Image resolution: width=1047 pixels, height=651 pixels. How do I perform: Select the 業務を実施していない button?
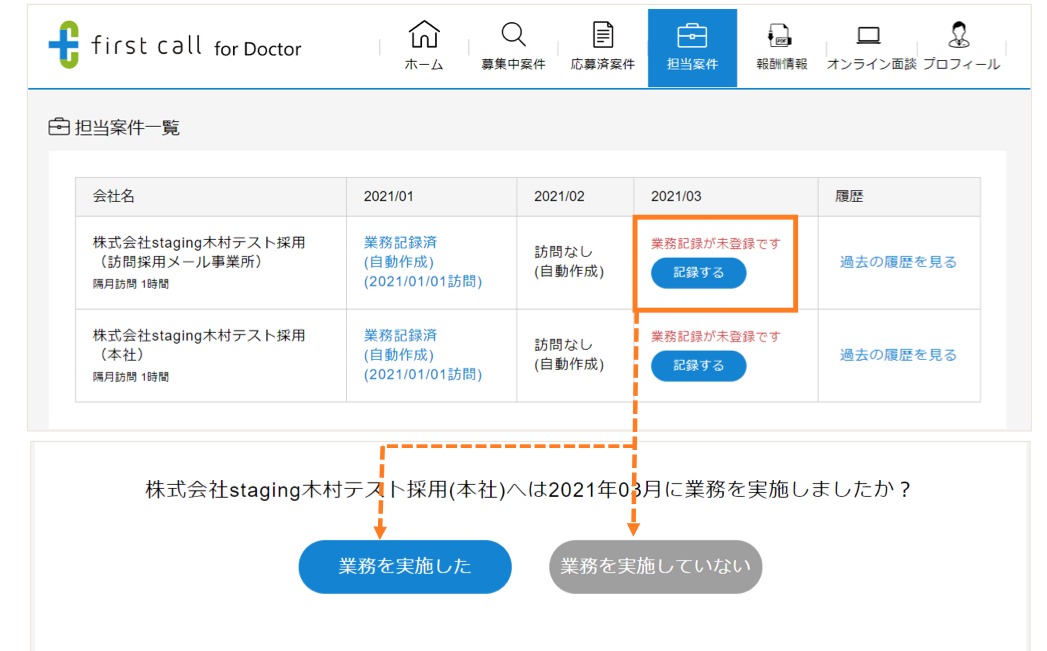(655, 566)
